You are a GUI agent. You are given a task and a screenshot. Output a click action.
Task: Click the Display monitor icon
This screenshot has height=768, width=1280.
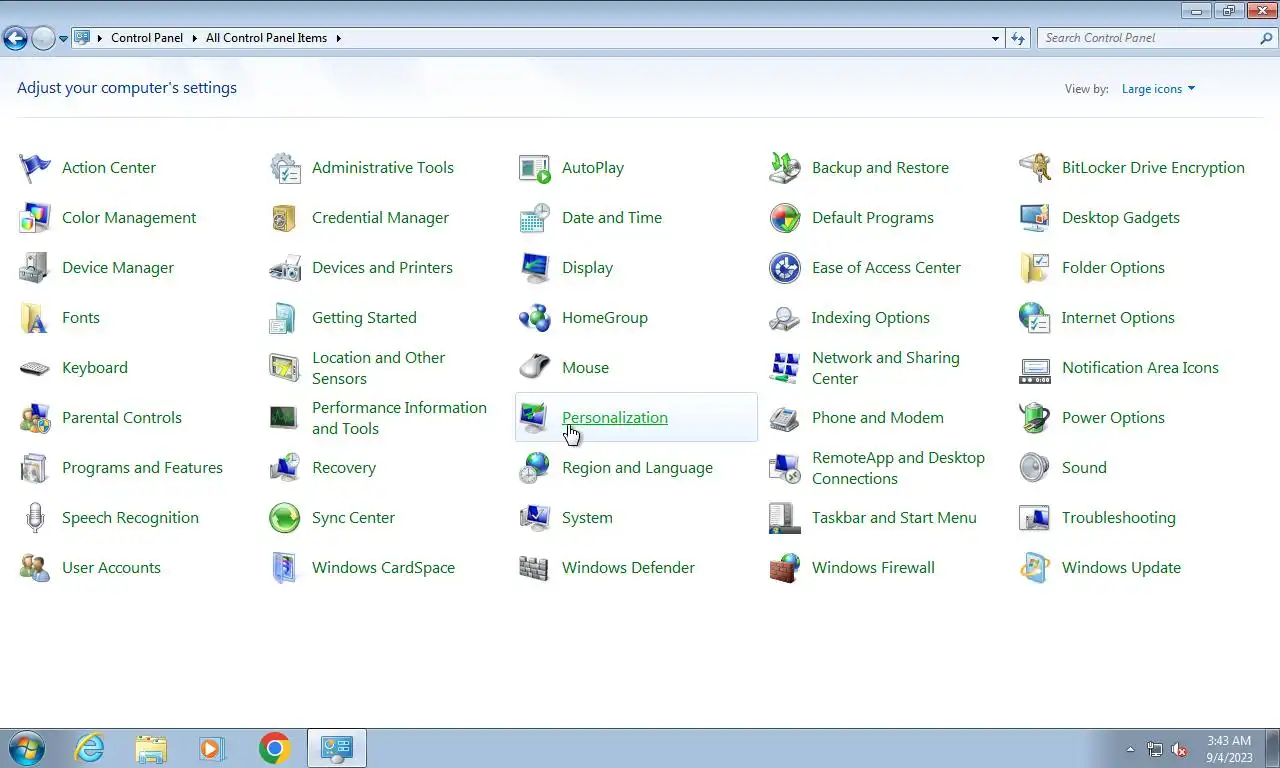[535, 268]
